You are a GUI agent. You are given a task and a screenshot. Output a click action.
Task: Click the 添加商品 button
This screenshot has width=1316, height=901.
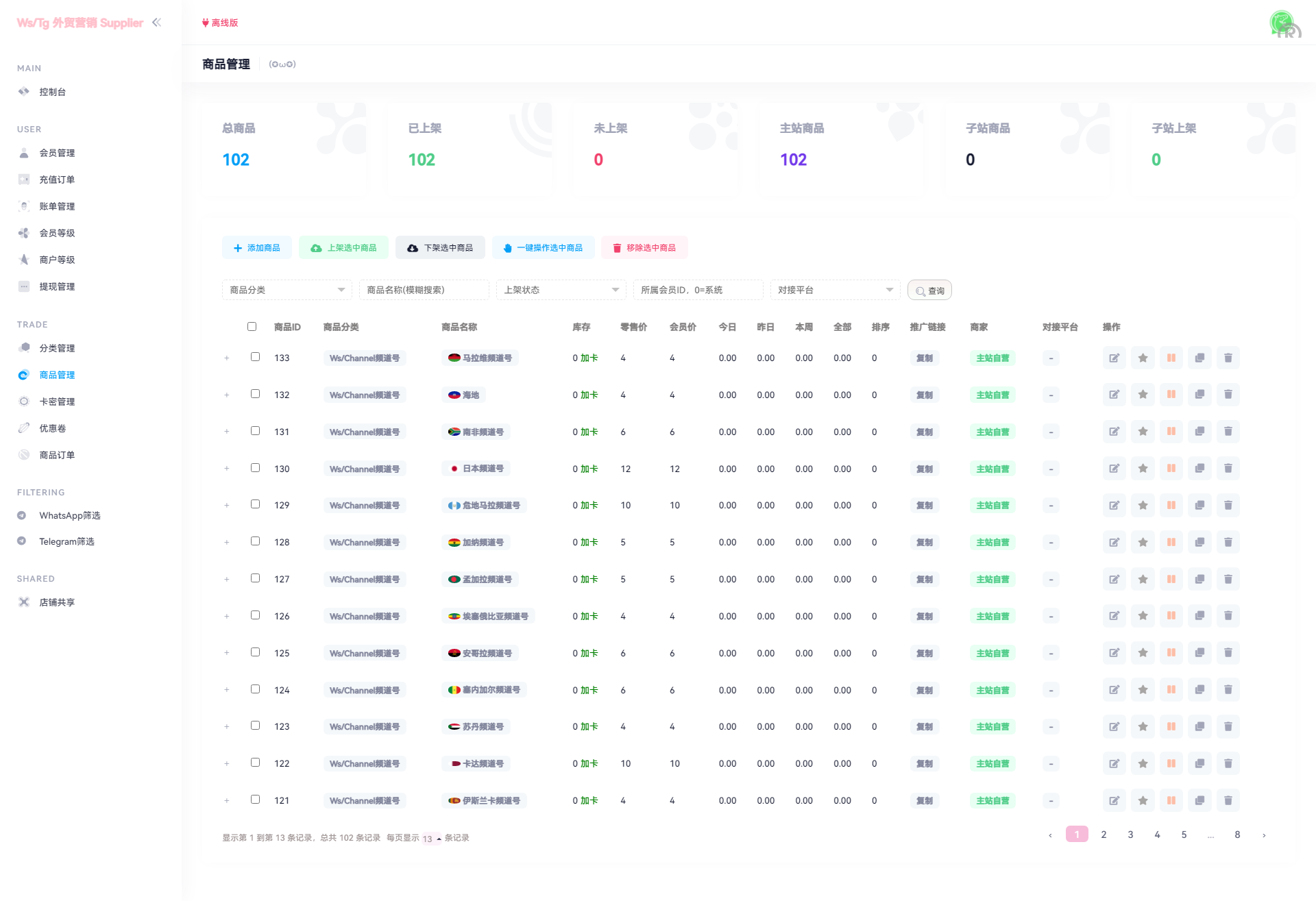point(256,248)
